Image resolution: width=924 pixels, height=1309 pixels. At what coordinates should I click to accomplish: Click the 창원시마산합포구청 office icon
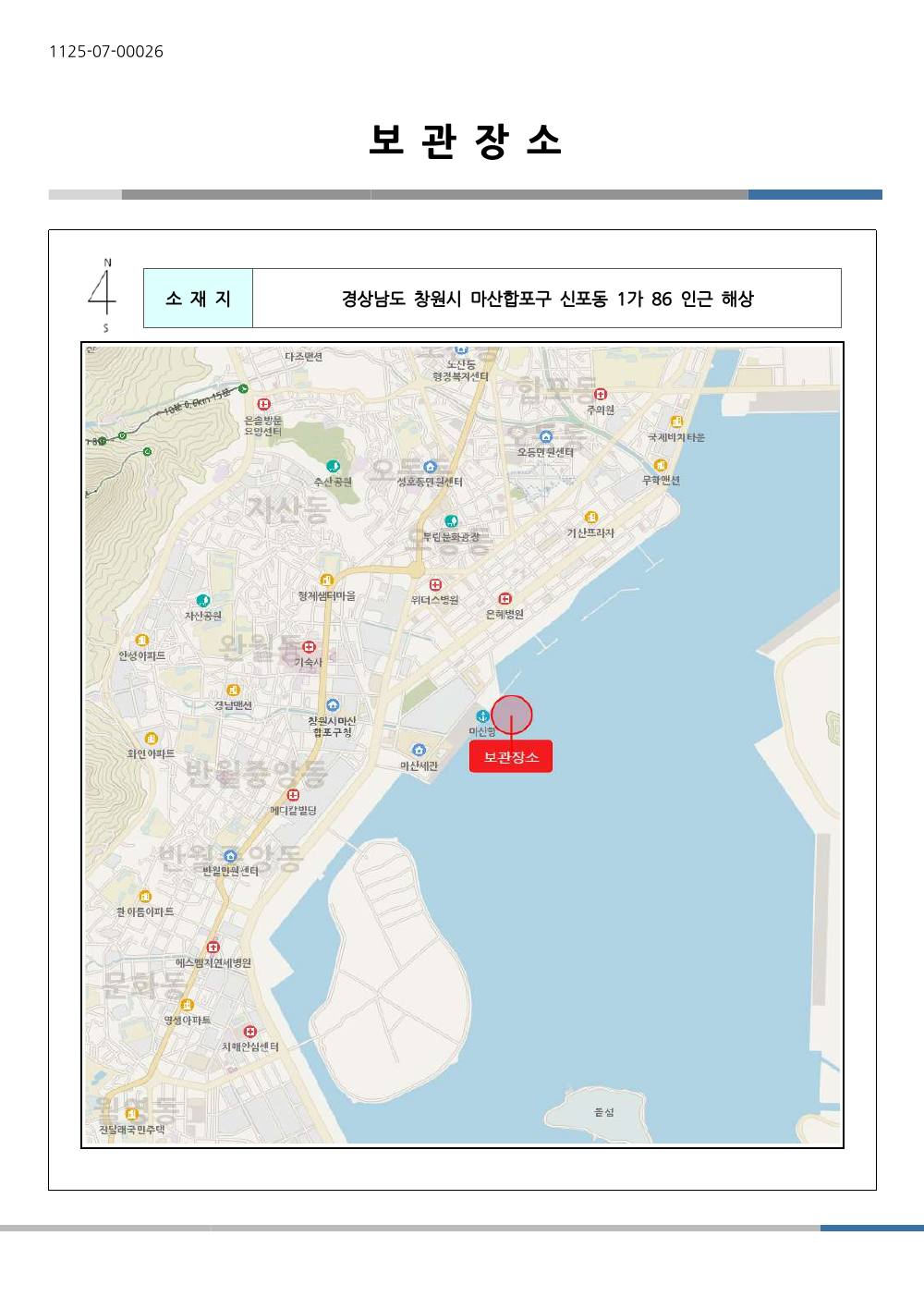click(333, 706)
